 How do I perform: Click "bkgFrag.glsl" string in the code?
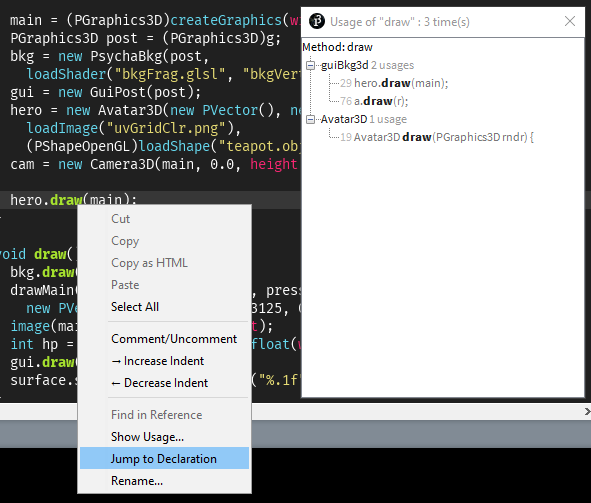tap(170, 74)
